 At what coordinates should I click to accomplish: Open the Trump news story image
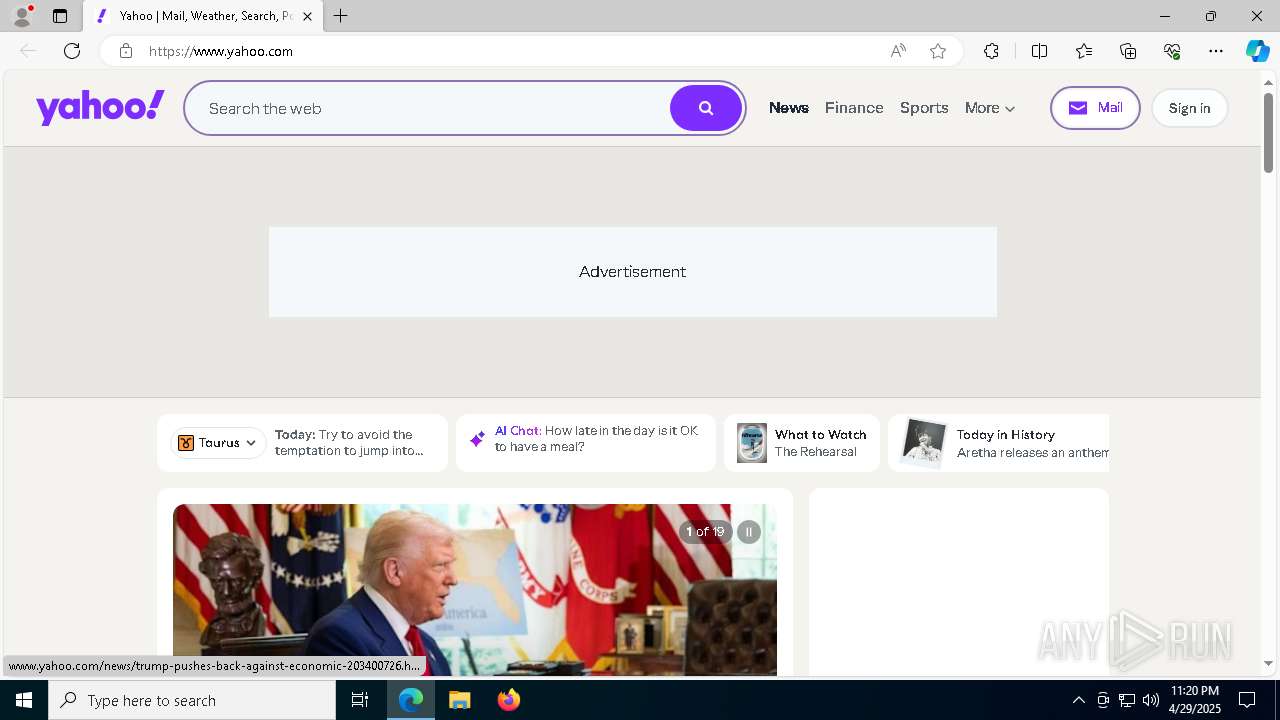pyautogui.click(x=475, y=590)
